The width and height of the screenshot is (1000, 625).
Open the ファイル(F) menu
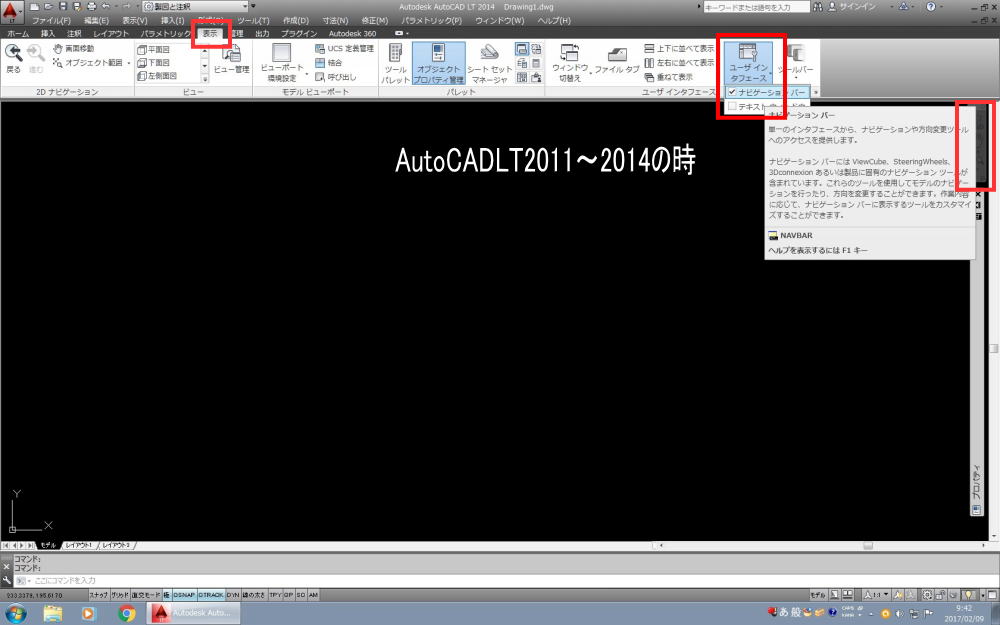[x=51, y=20]
